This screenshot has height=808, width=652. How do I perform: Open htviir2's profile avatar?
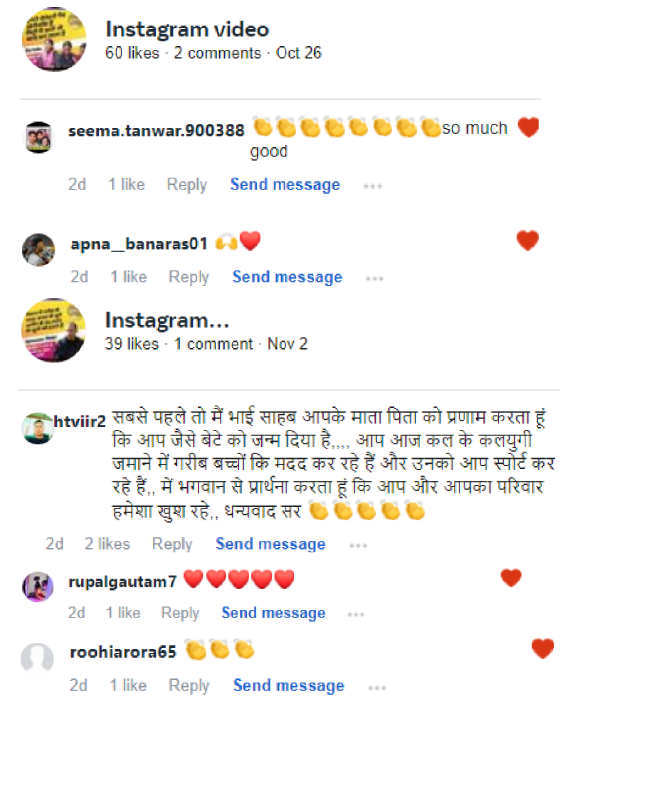tap(37, 428)
